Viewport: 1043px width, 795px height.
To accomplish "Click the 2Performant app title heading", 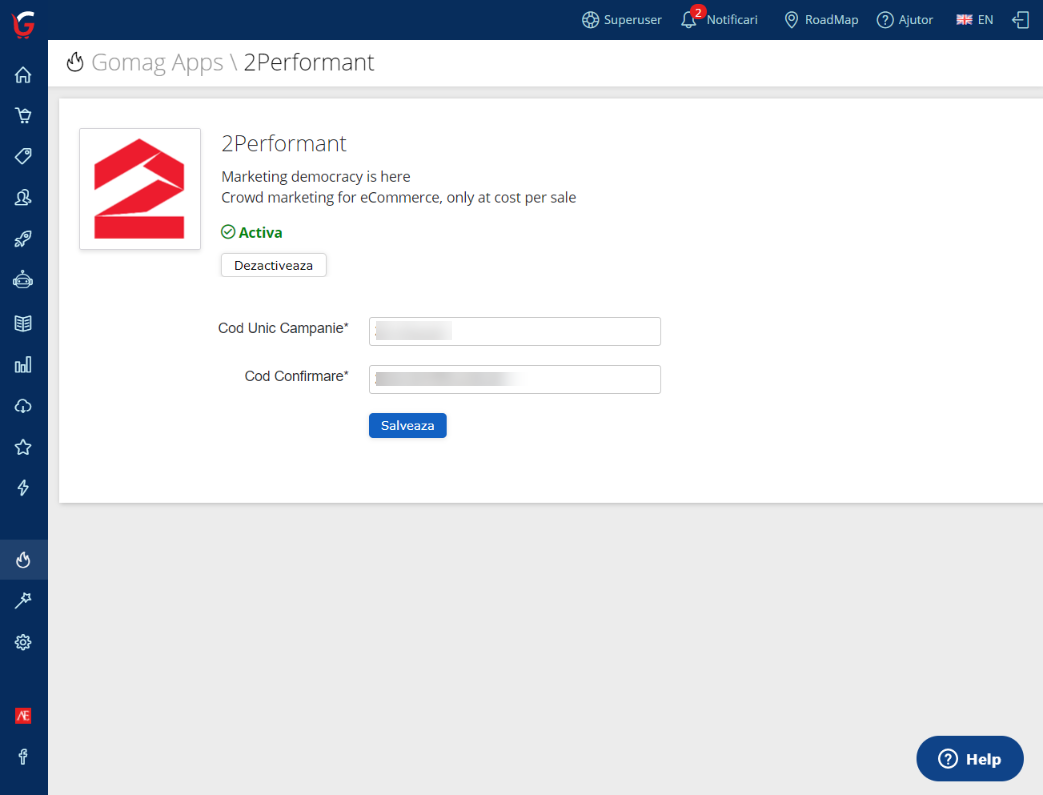I will [284, 144].
